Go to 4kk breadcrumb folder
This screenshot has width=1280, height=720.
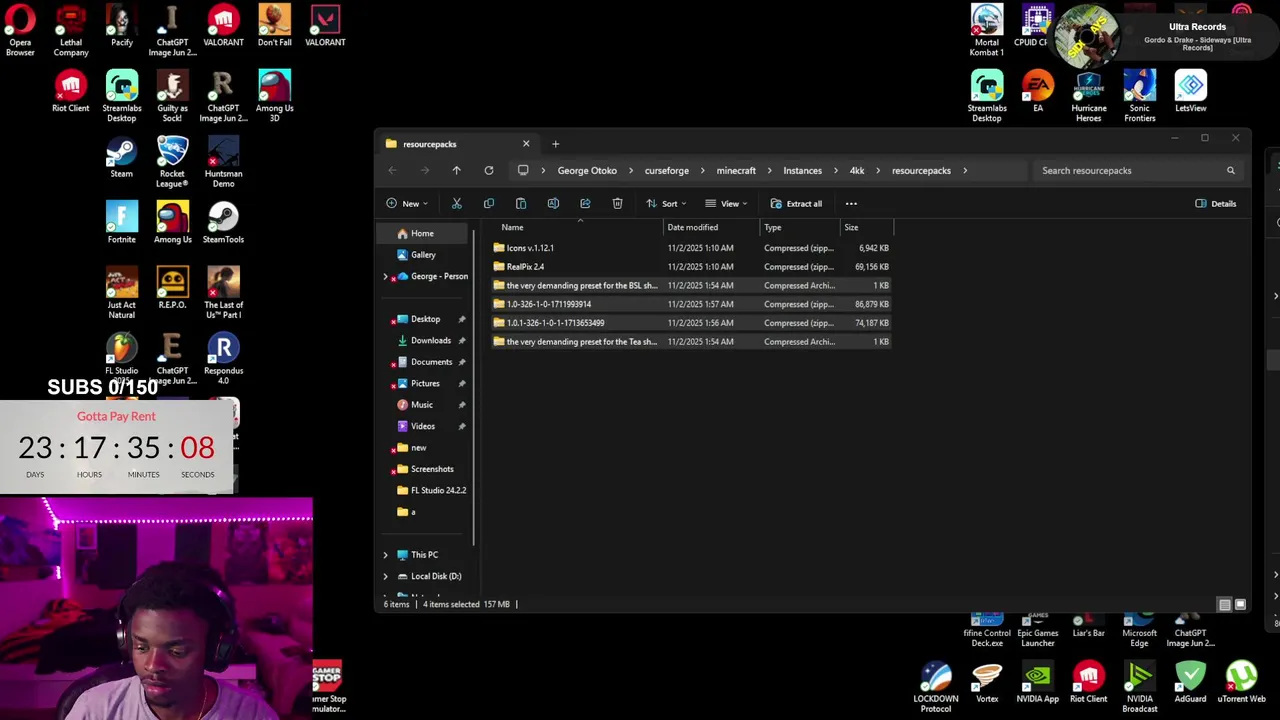tap(857, 171)
